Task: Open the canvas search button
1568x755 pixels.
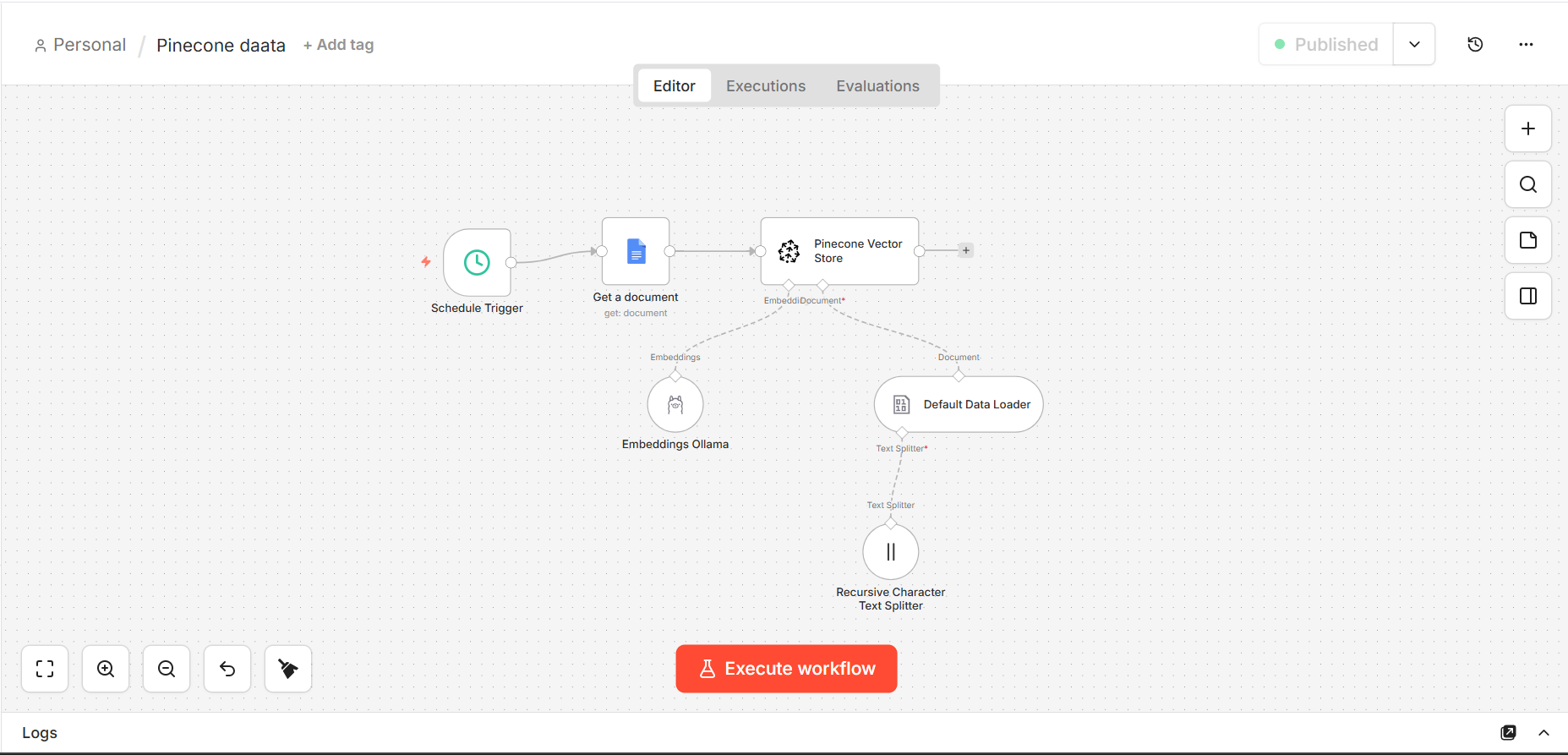Action: [x=1528, y=184]
